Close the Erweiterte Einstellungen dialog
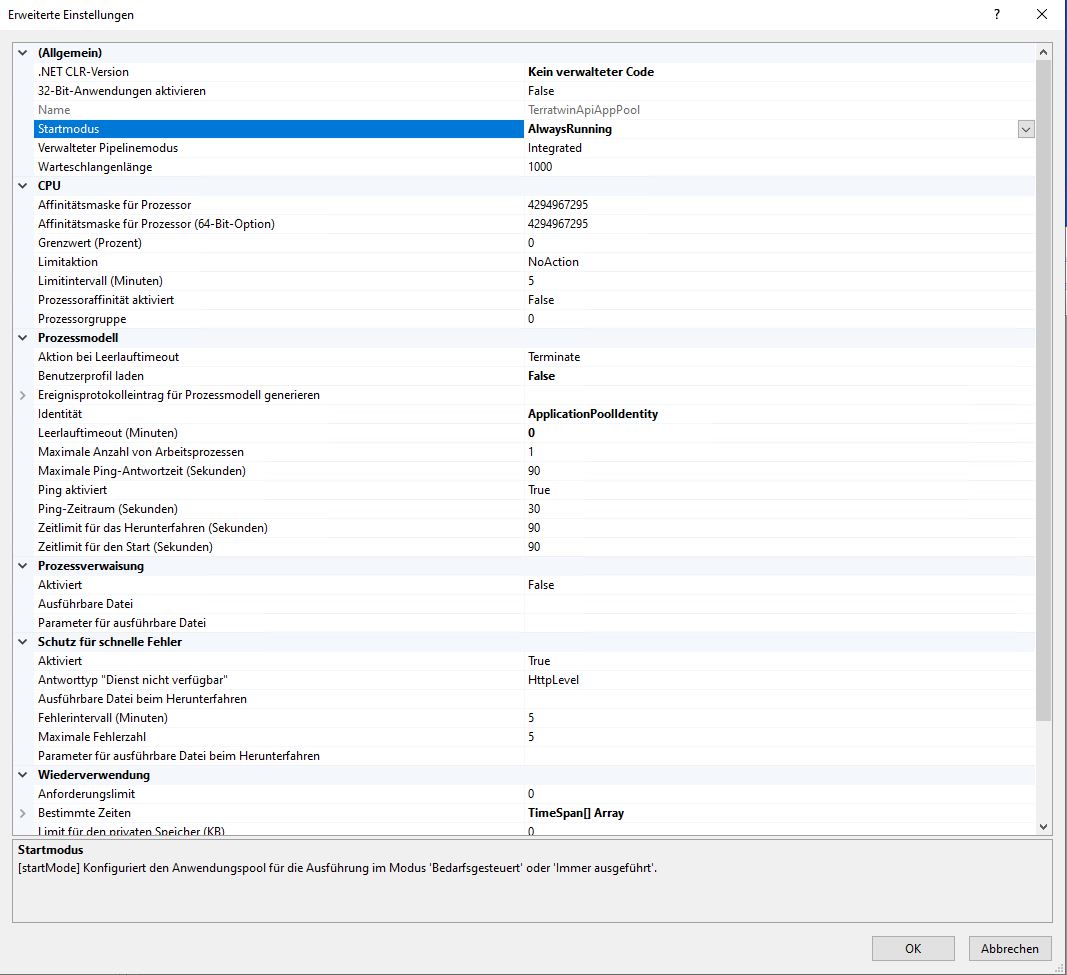Viewport: 1067px width, 975px height. (1043, 15)
